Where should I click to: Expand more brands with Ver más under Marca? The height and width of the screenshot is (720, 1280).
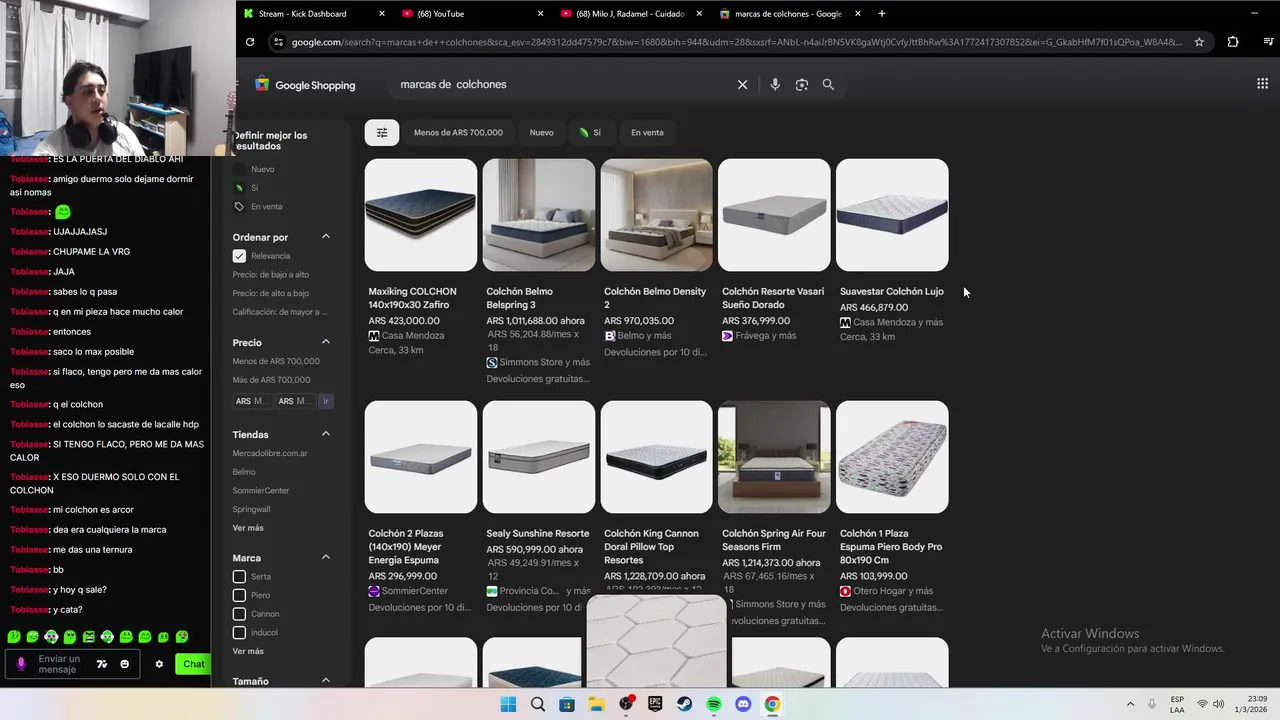pyautogui.click(x=248, y=651)
